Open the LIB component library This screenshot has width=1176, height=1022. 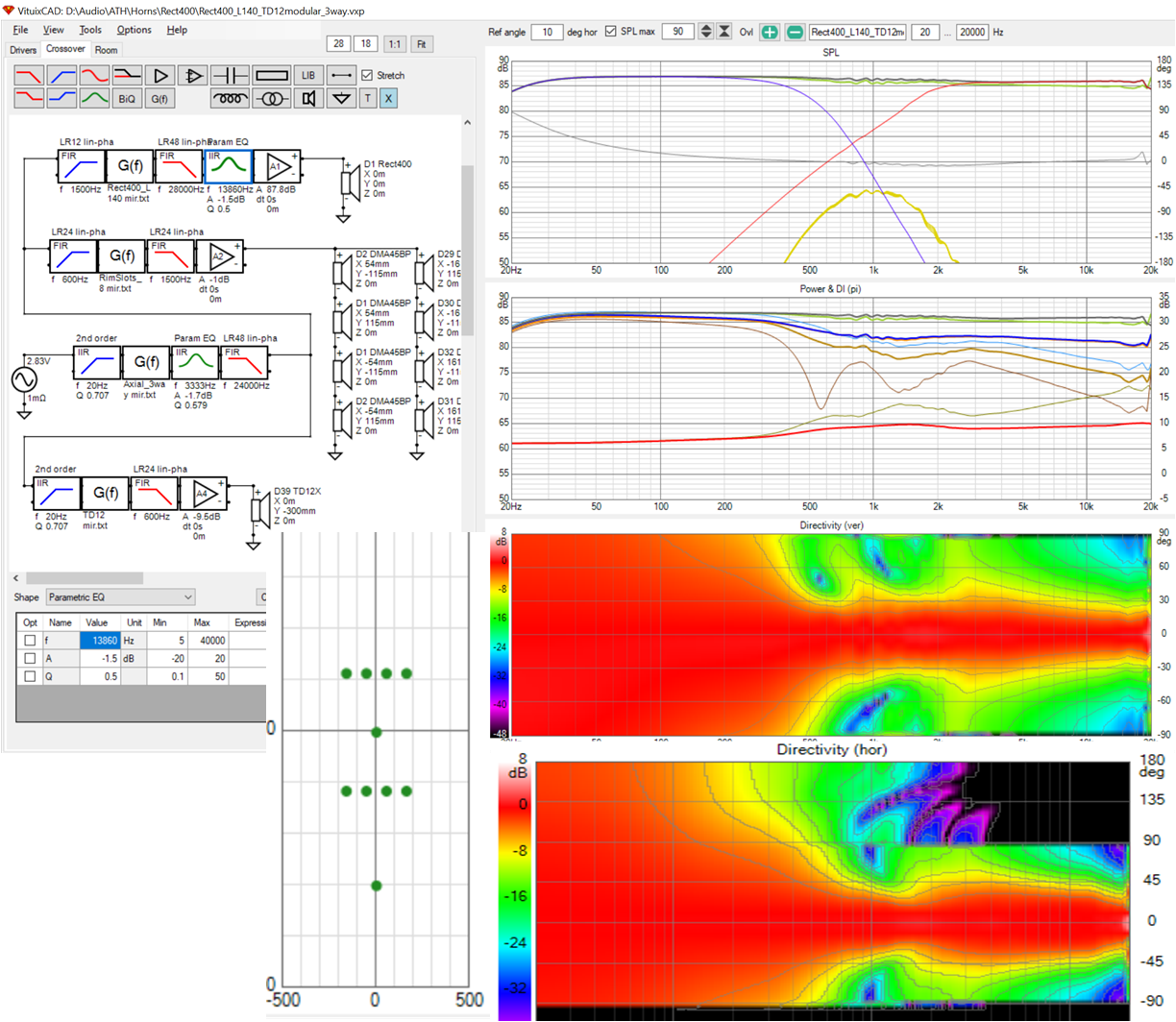(x=307, y=75)
